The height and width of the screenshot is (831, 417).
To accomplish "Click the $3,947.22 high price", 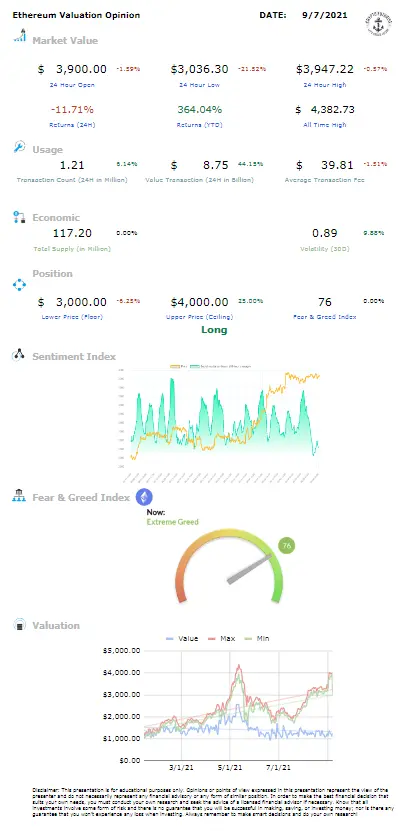I will [324, 69].
